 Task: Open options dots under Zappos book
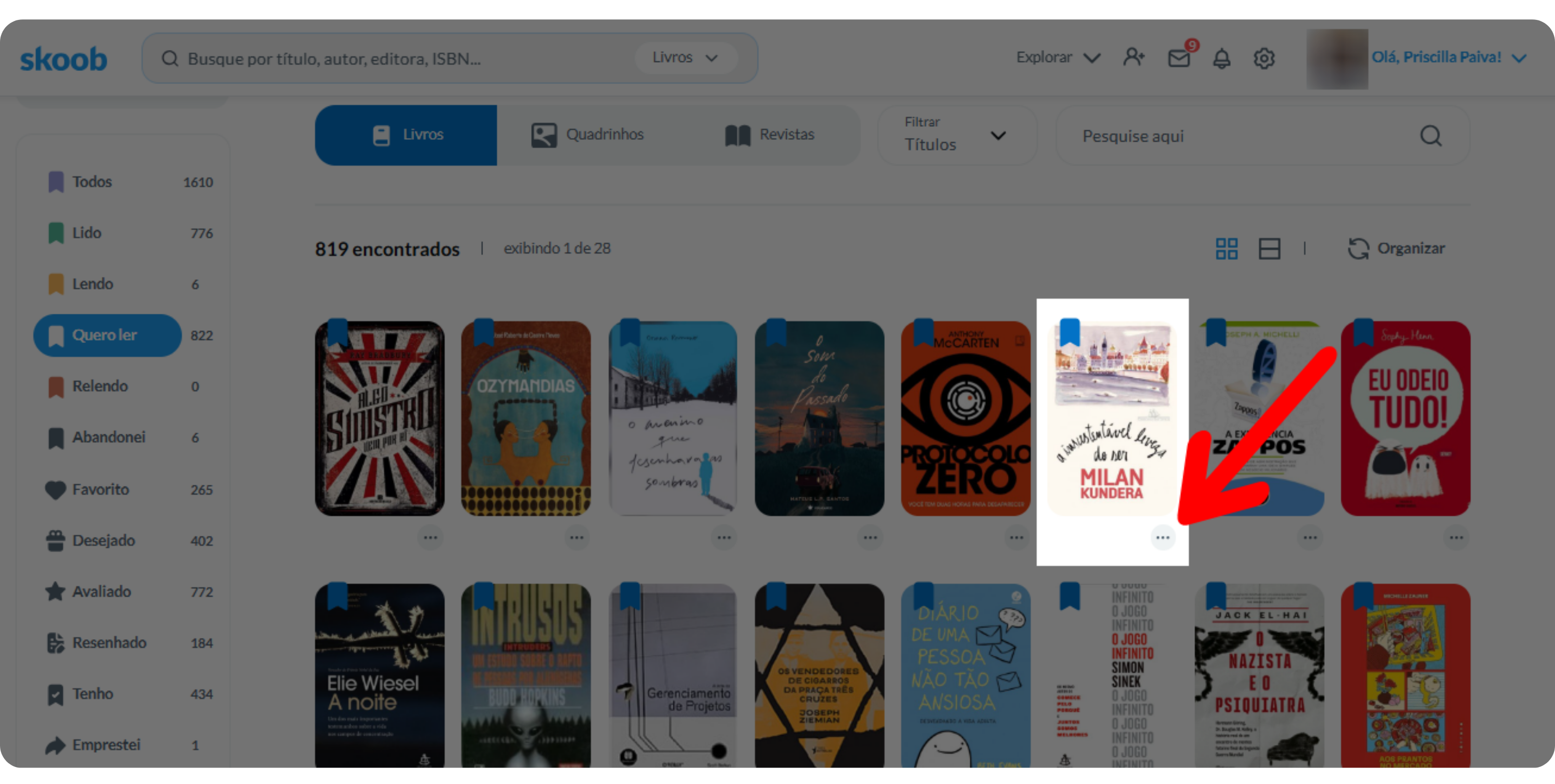point(1310,537)
